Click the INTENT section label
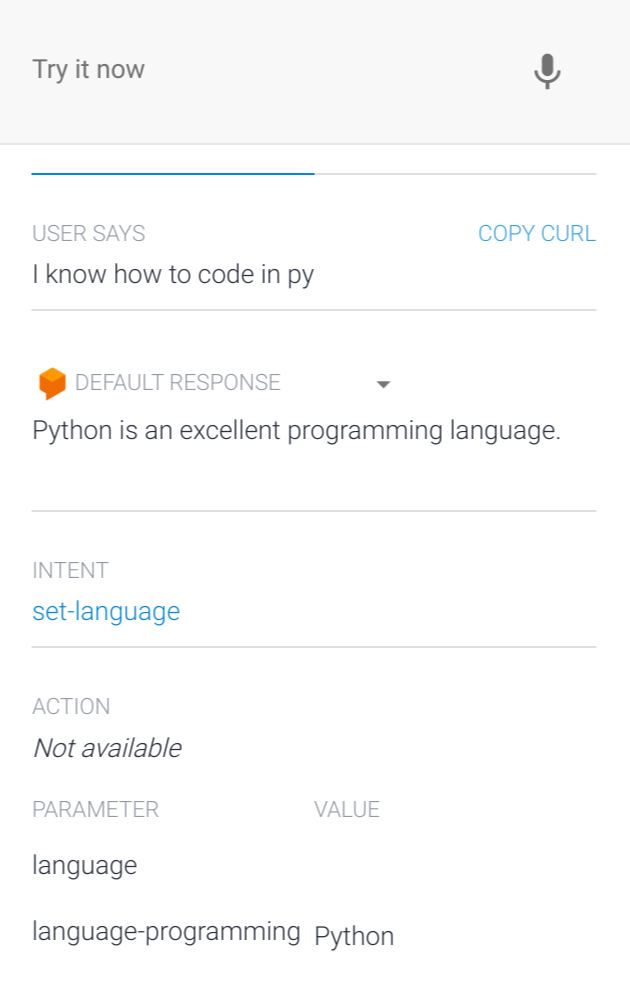The image size is (630, 992). pyautogui.click(x=70, y=571)
